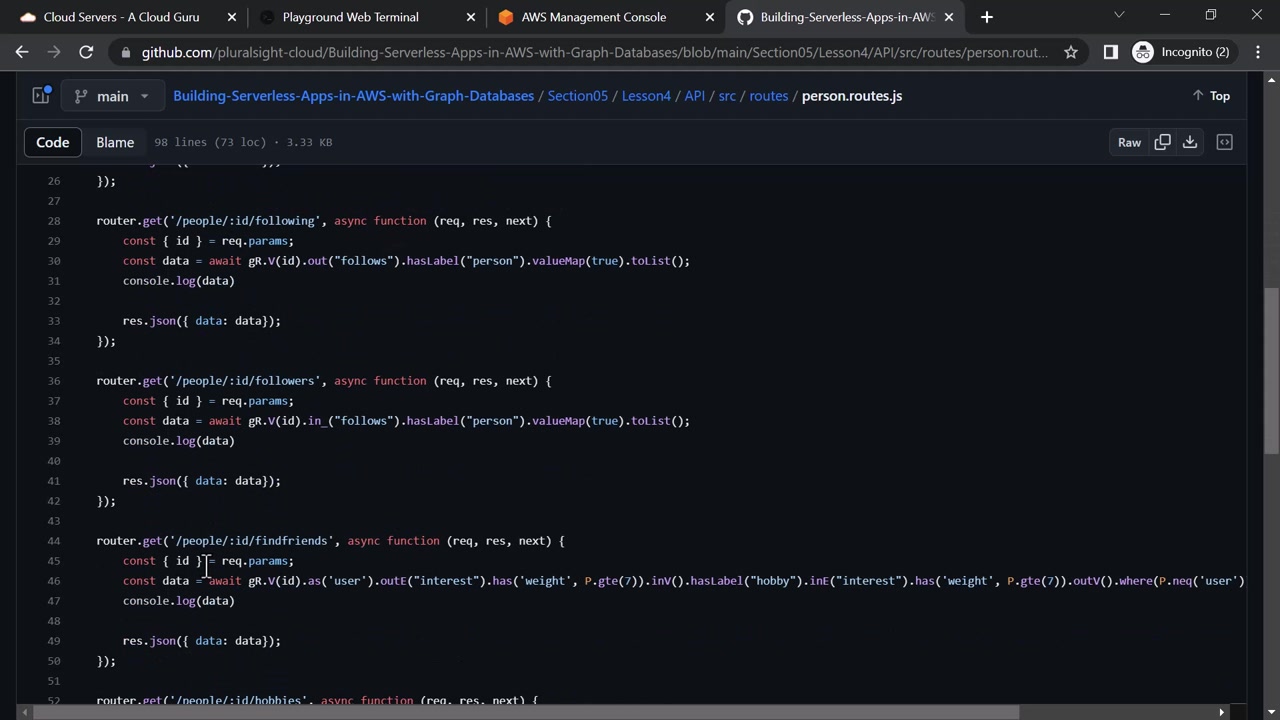
Task: Download the raw file icon
Action: coord(1190,142)
